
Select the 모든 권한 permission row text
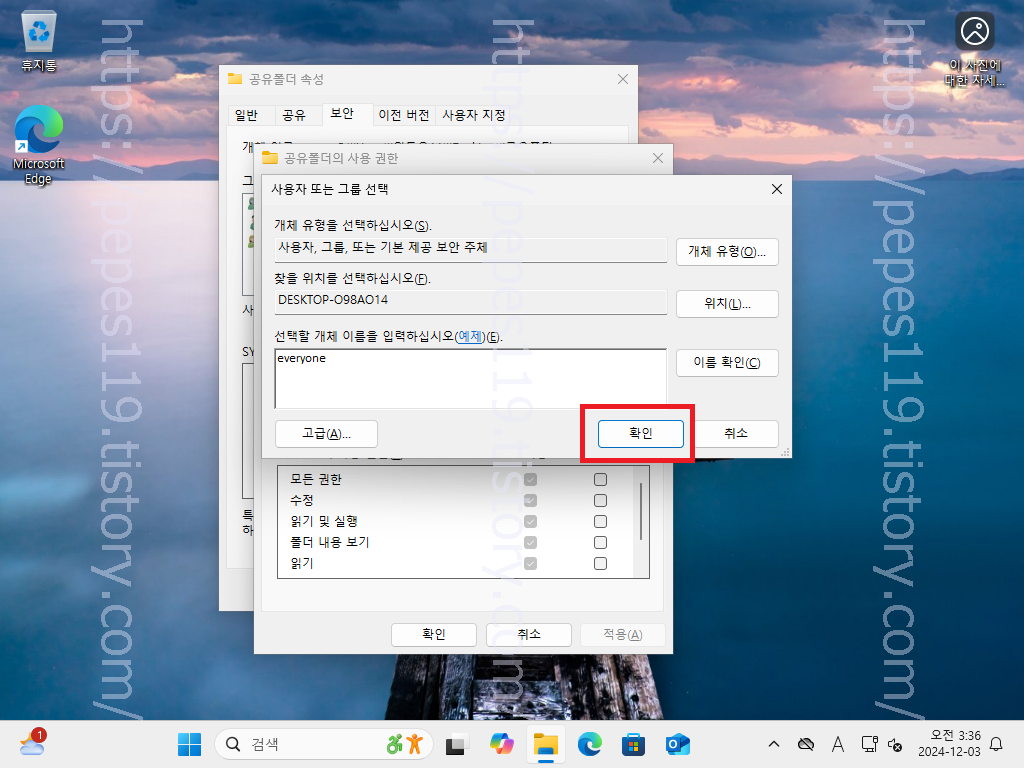tap(315, 479)
